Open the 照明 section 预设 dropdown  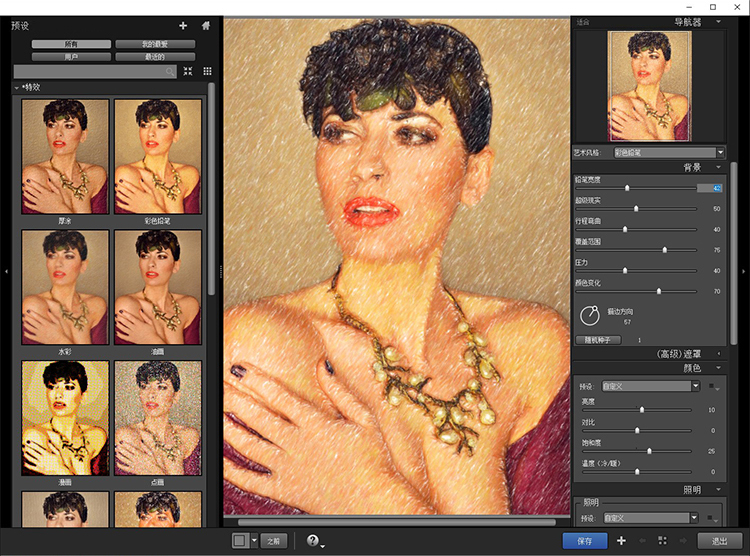coord(651,518)
